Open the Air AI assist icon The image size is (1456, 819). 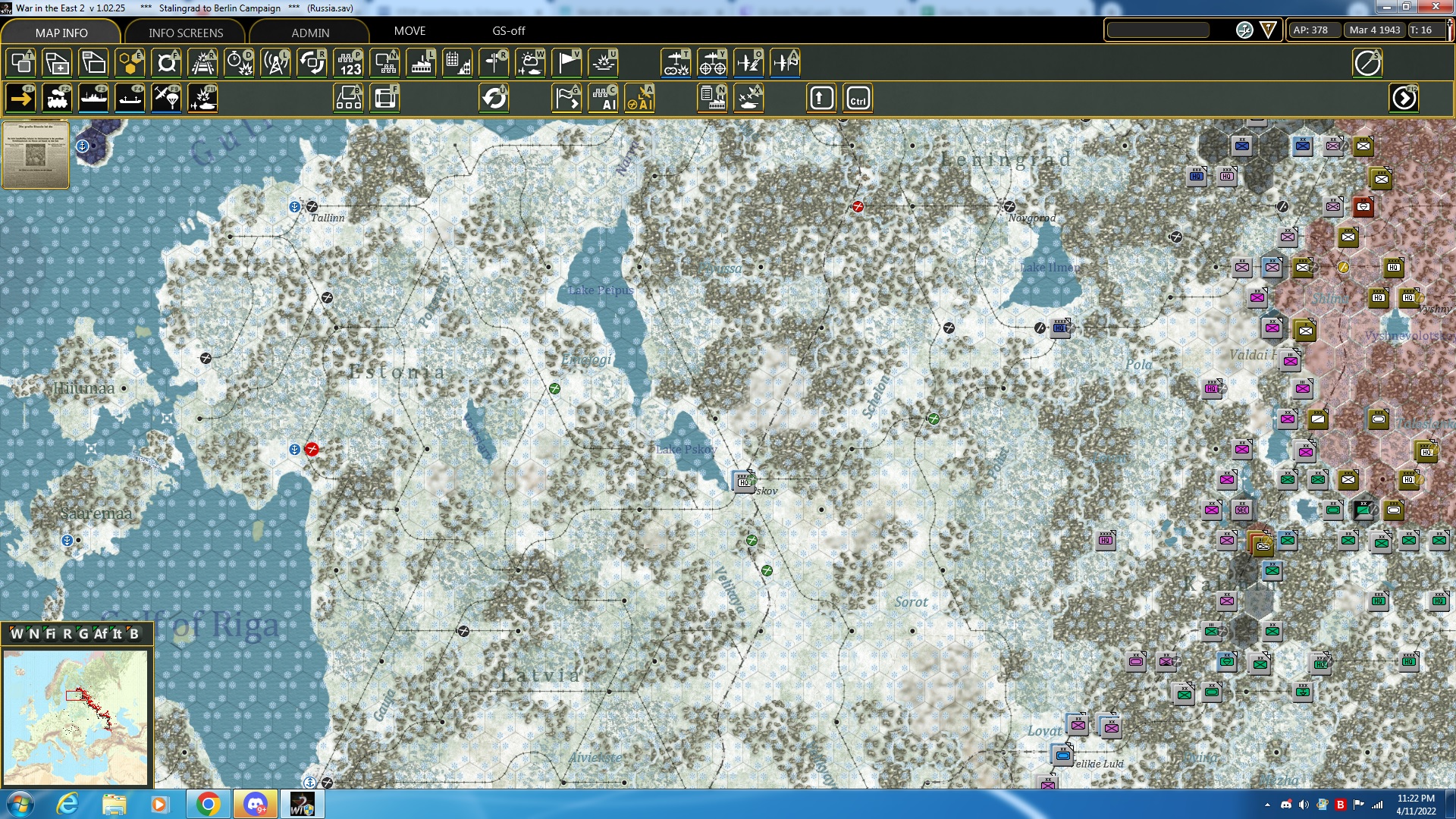click(640, 99)
